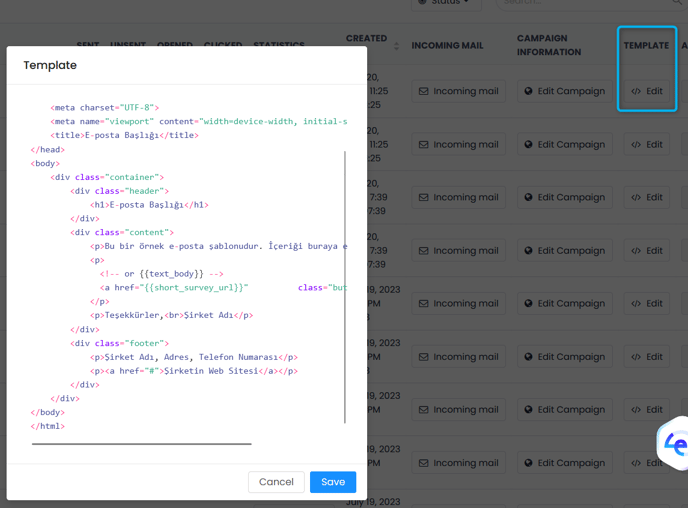Save the template changes

(x=332, y=482)
